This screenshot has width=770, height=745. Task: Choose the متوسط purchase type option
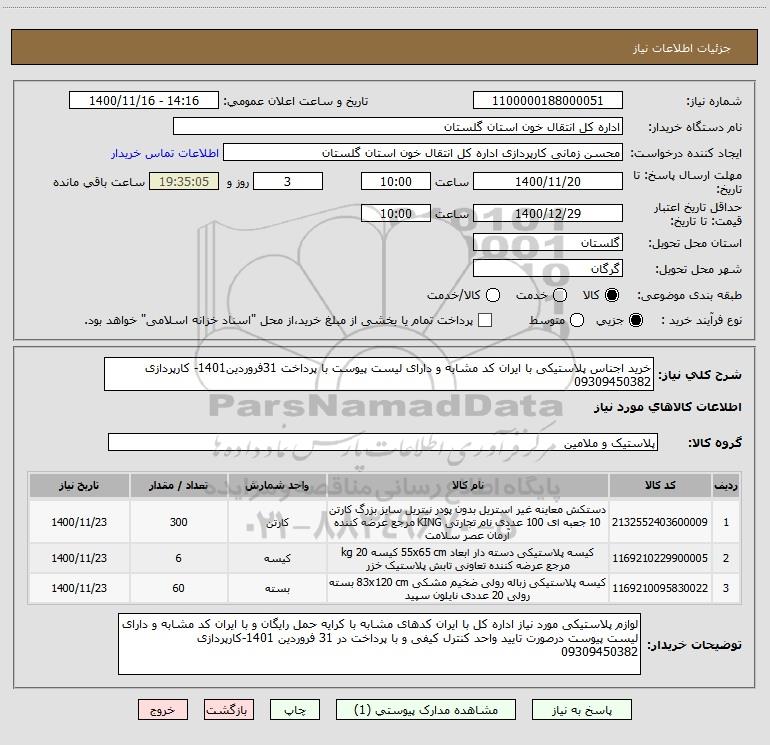tap(577, 321)
